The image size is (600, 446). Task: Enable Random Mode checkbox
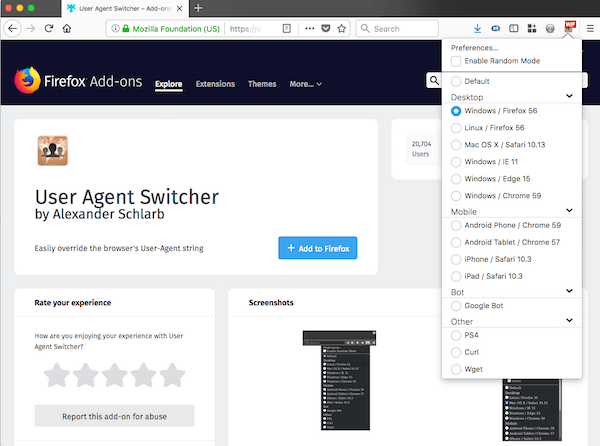[456, 61]
